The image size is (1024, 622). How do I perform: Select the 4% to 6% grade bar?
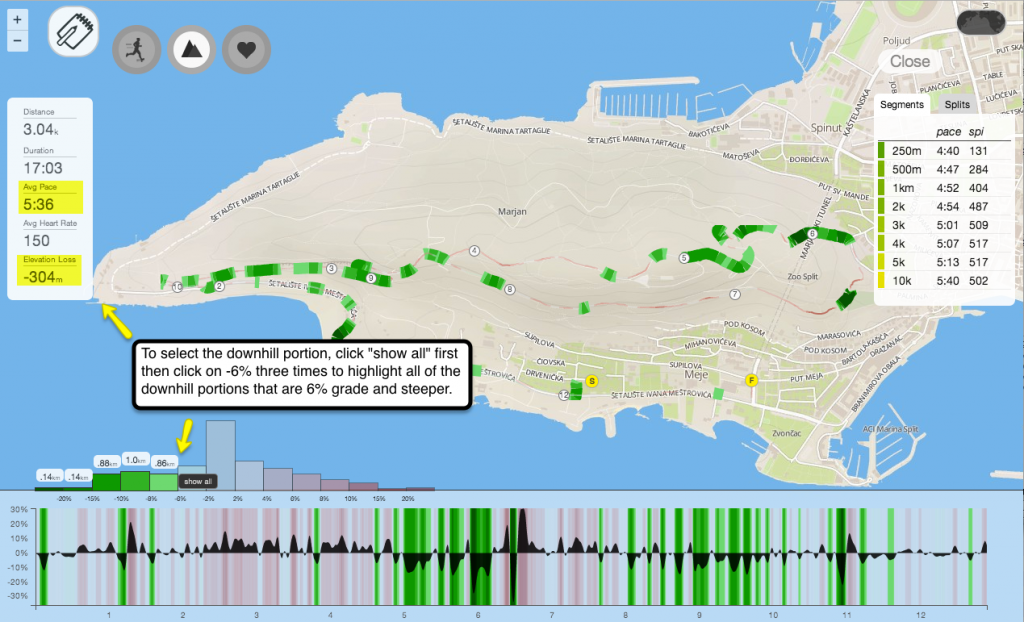coord(278,480)
